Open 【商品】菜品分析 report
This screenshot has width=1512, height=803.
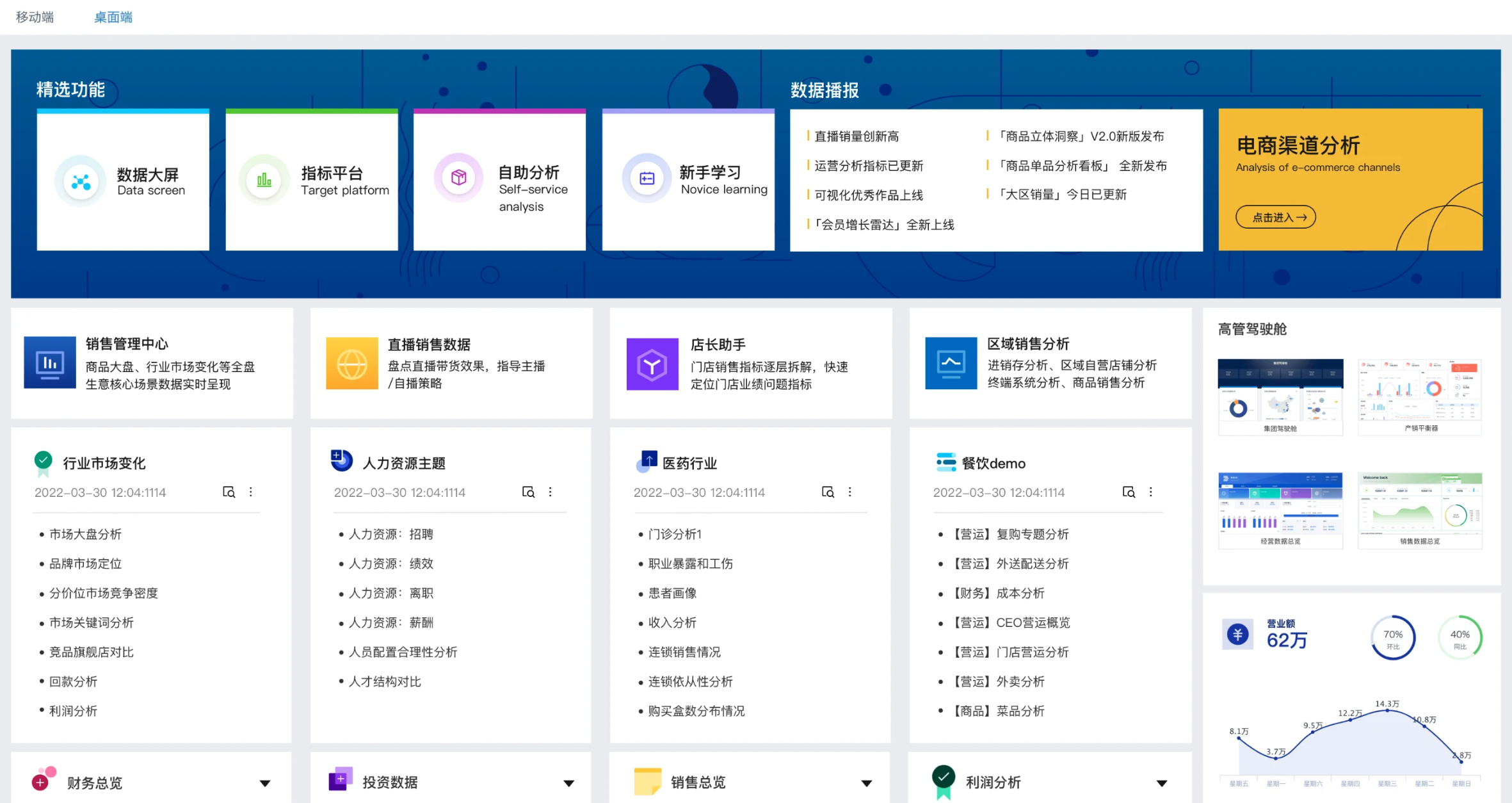[997, 711]
